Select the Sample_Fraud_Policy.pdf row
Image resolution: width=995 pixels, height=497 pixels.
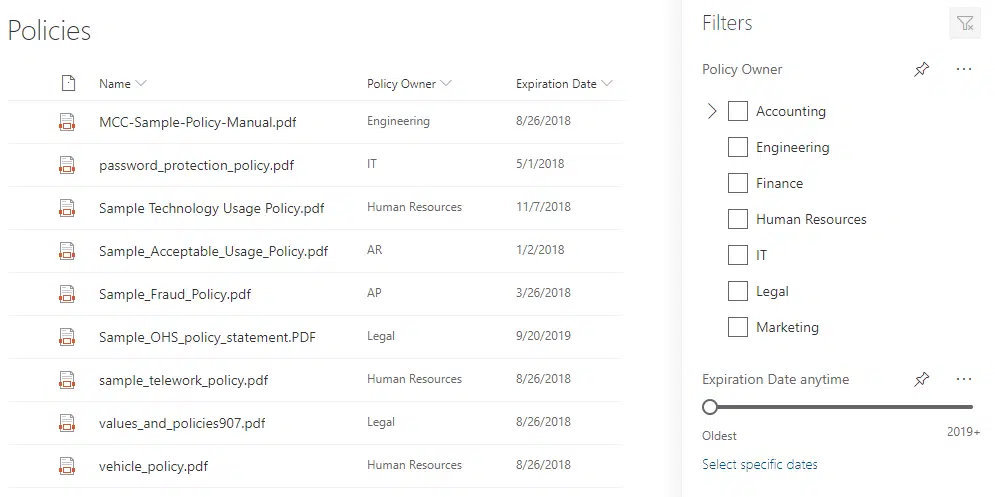(315, 294)
